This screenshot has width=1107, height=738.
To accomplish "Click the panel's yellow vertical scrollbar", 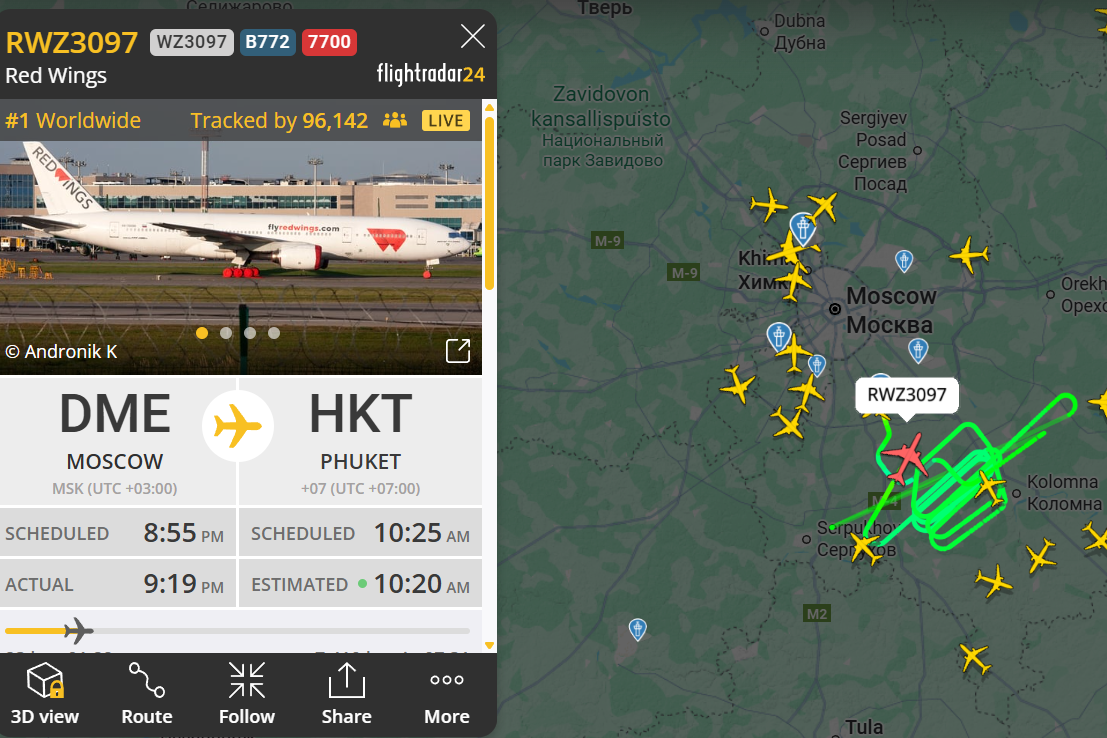I will click(x=489, y=203).
